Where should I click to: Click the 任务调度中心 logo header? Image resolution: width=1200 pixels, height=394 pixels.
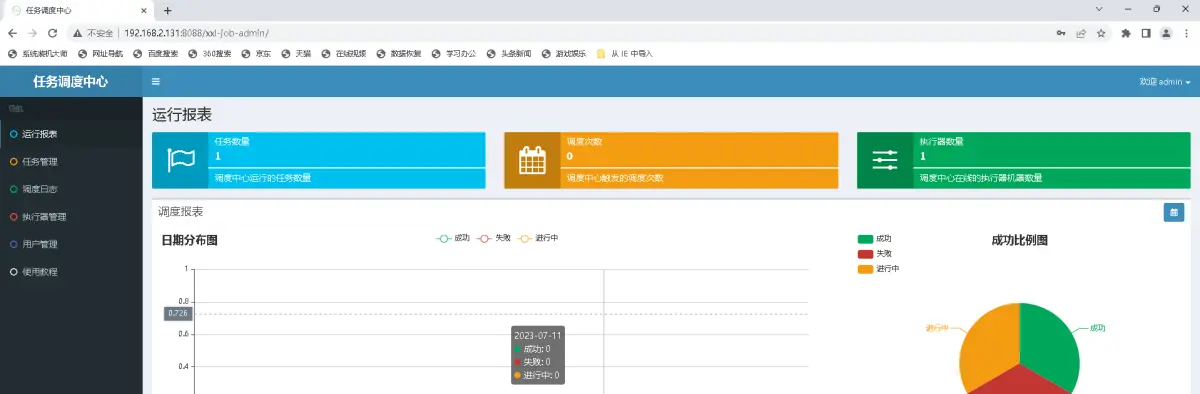pyautogui.click(x=71, y=82)
